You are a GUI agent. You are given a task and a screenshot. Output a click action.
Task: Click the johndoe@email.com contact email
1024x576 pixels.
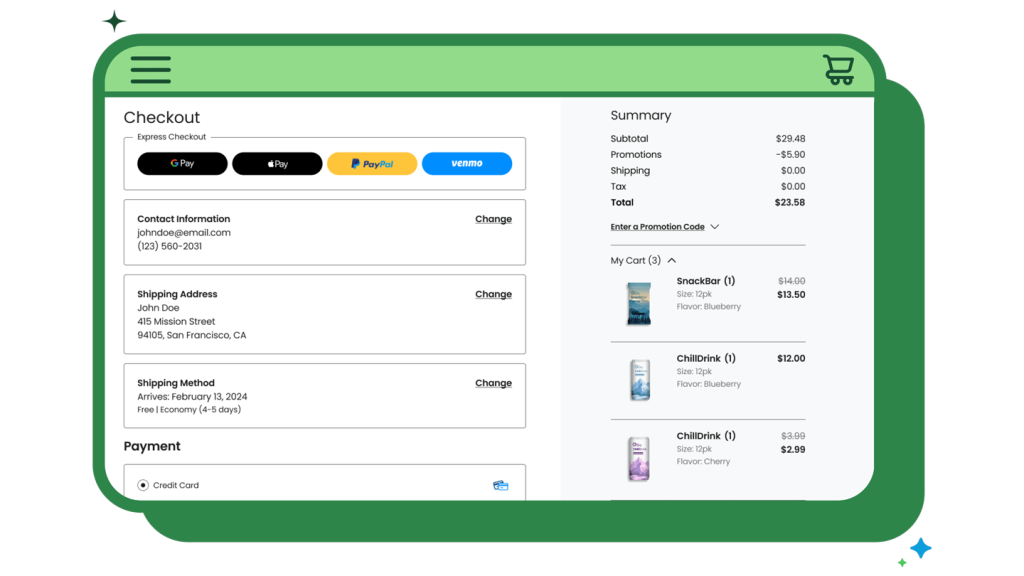184,233
